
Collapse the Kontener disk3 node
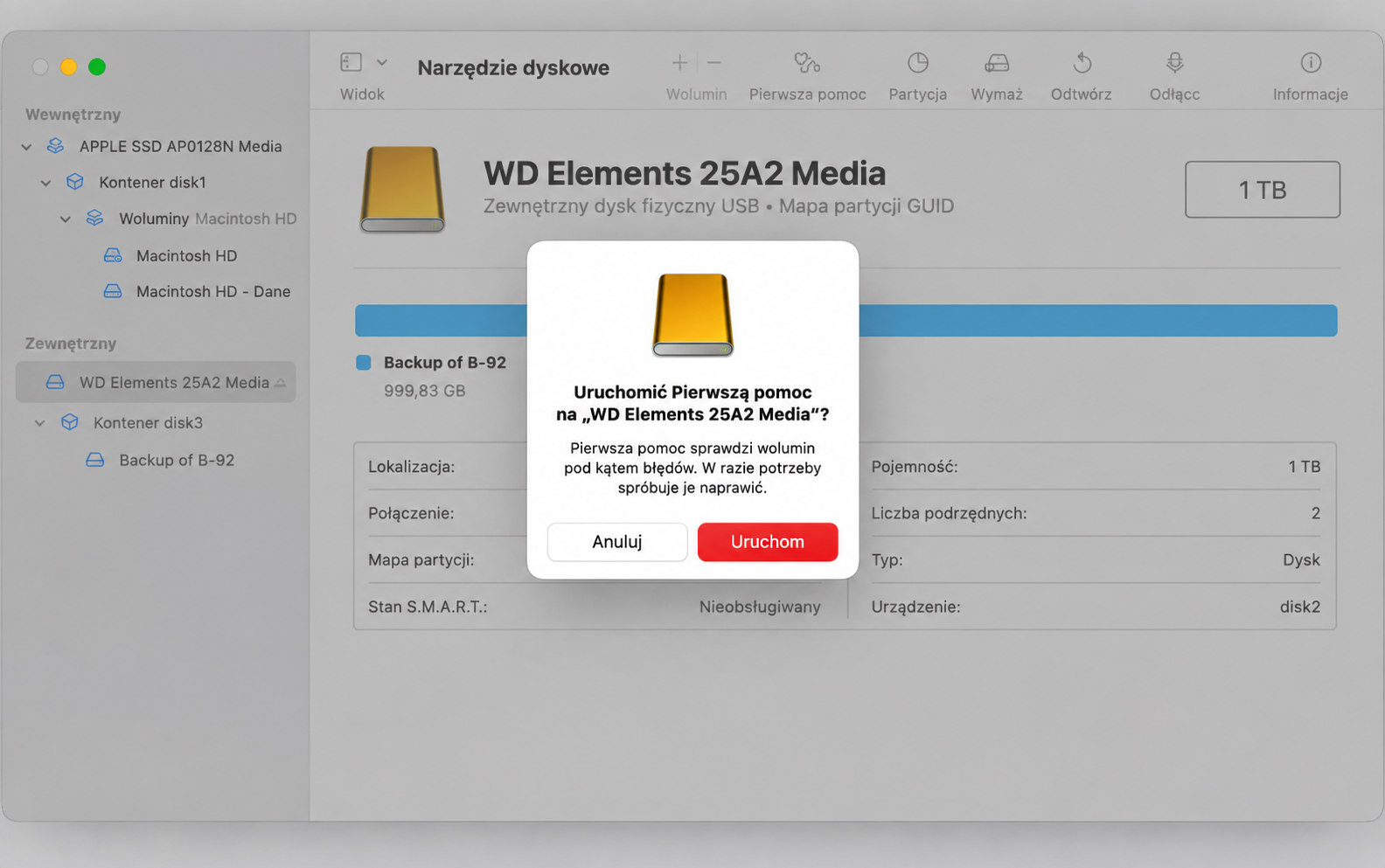click(39, 423)
